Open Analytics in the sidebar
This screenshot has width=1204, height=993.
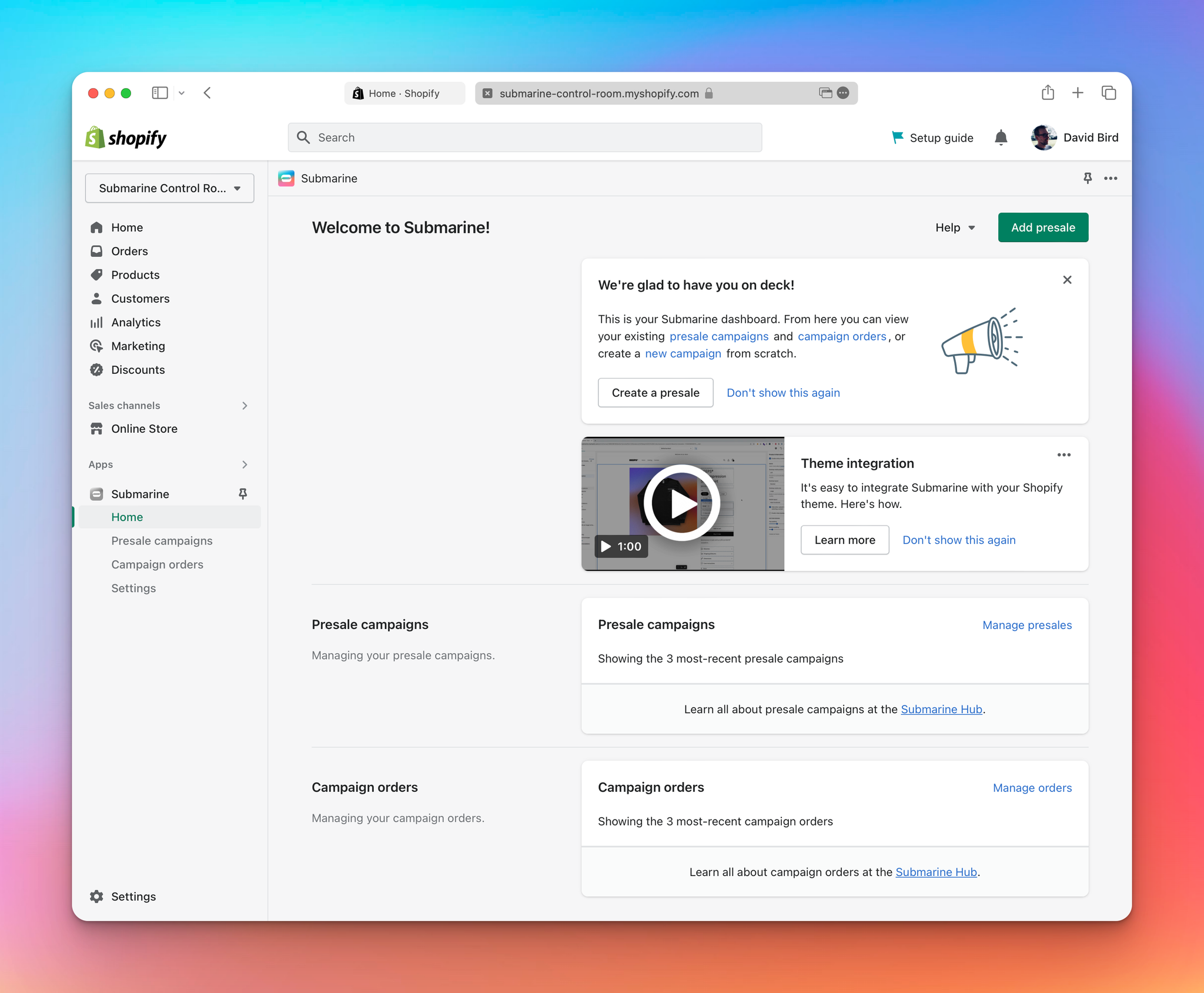point(136,322)
